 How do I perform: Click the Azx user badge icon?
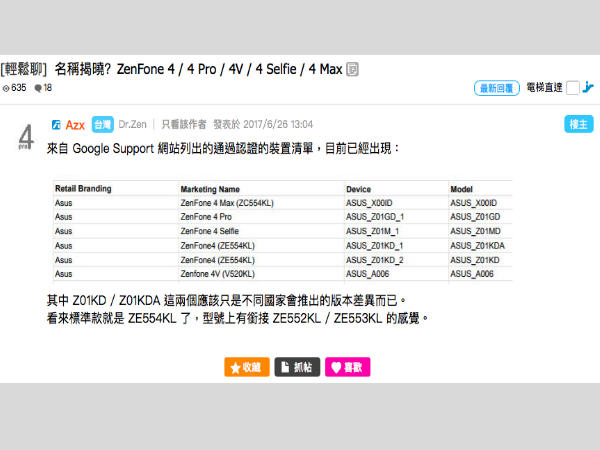(56, 125)
